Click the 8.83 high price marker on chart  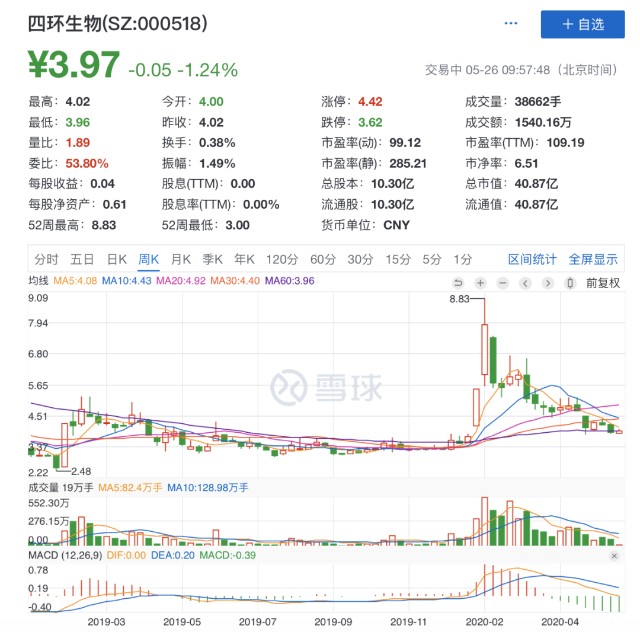click(459, 299)
